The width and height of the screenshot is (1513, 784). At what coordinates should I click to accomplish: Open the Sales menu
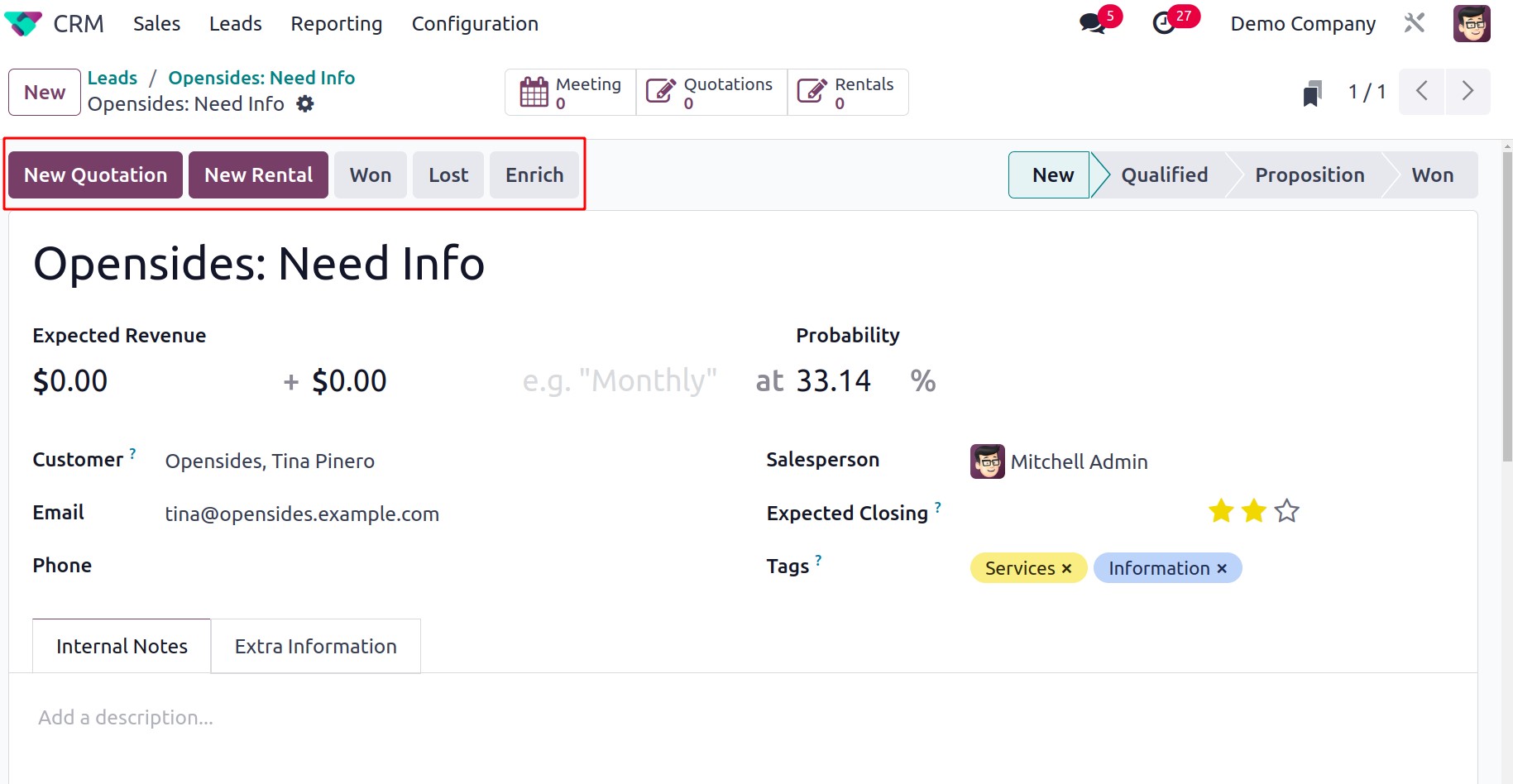click(156, 24)
